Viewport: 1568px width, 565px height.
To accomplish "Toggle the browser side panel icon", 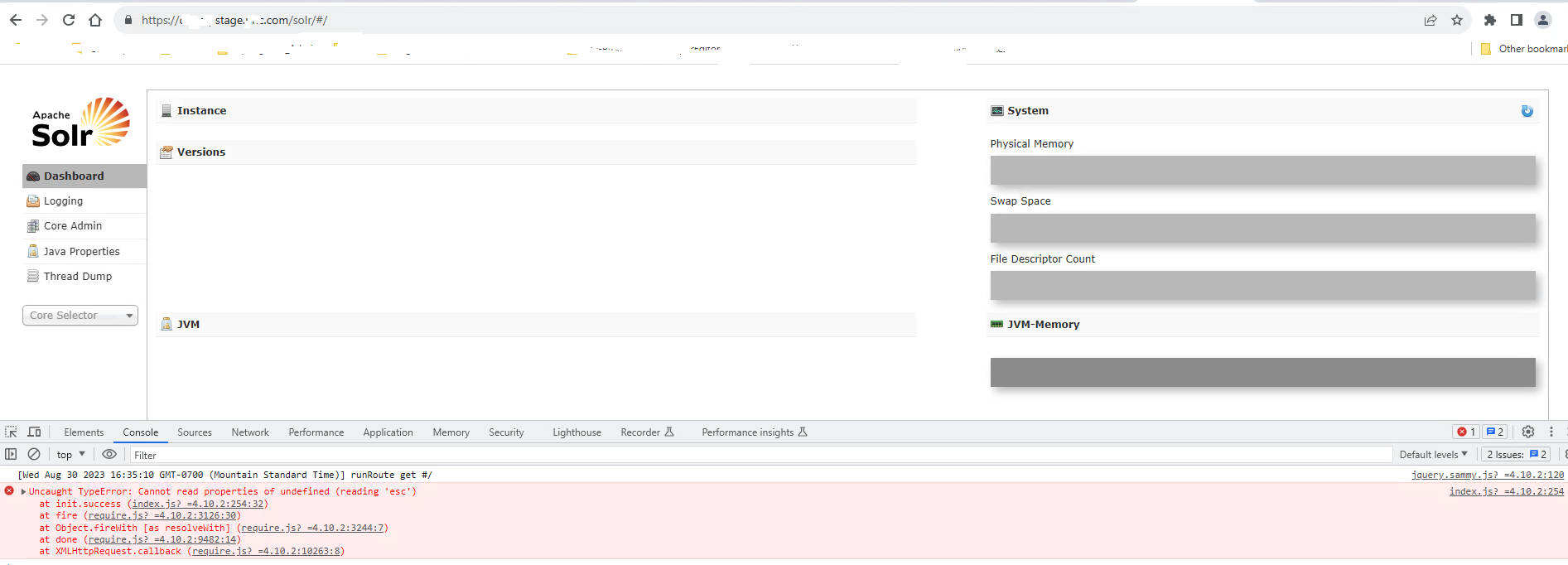I will pyautogui.click(x=1517, y=20).
